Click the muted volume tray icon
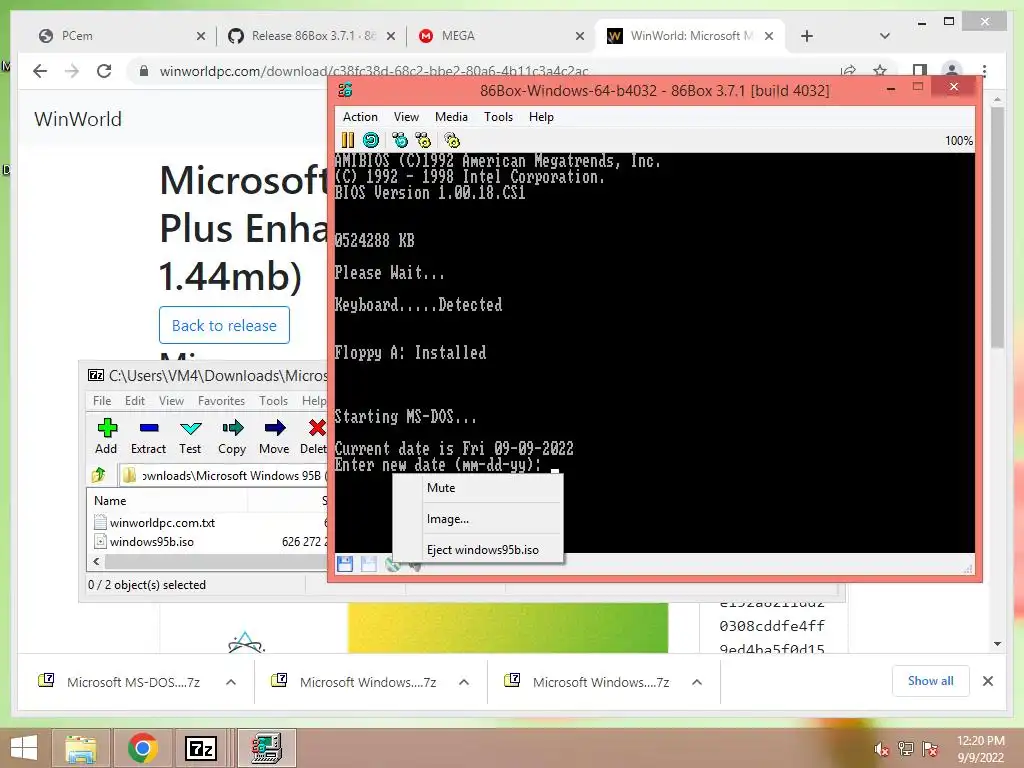This screenshot has width=1024, height=768. click(881, 749)
